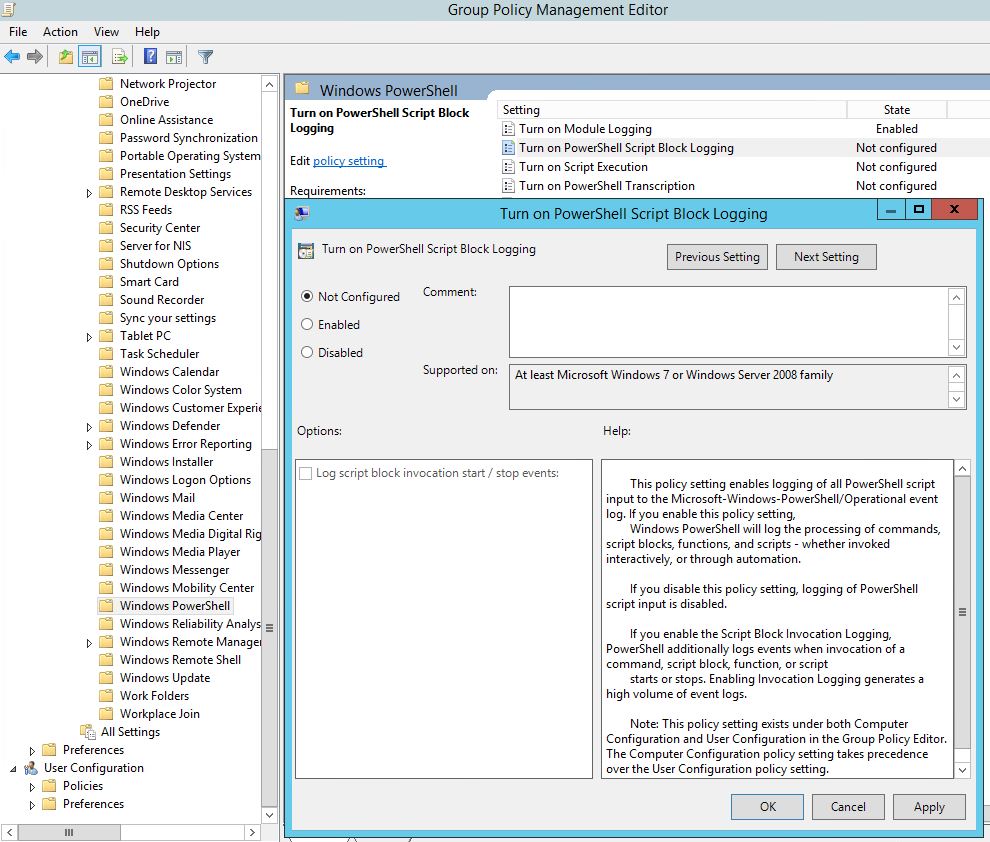This screenshot has height=842, width=990.
Task: Expand the Windows Defender tree node
Action: click(x=89, y=427)
